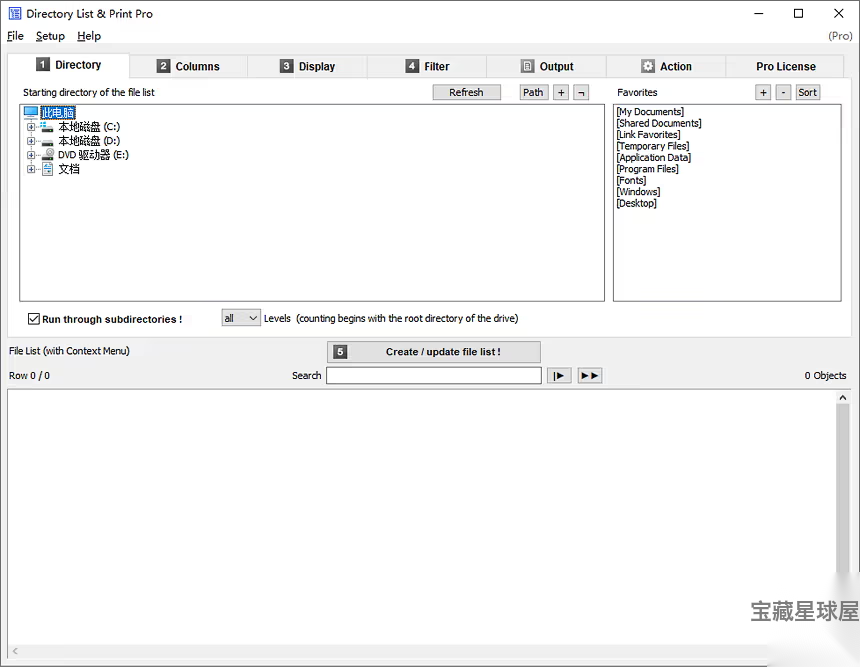Click the Path button
The image size is (860, 667).
(533, 93)
